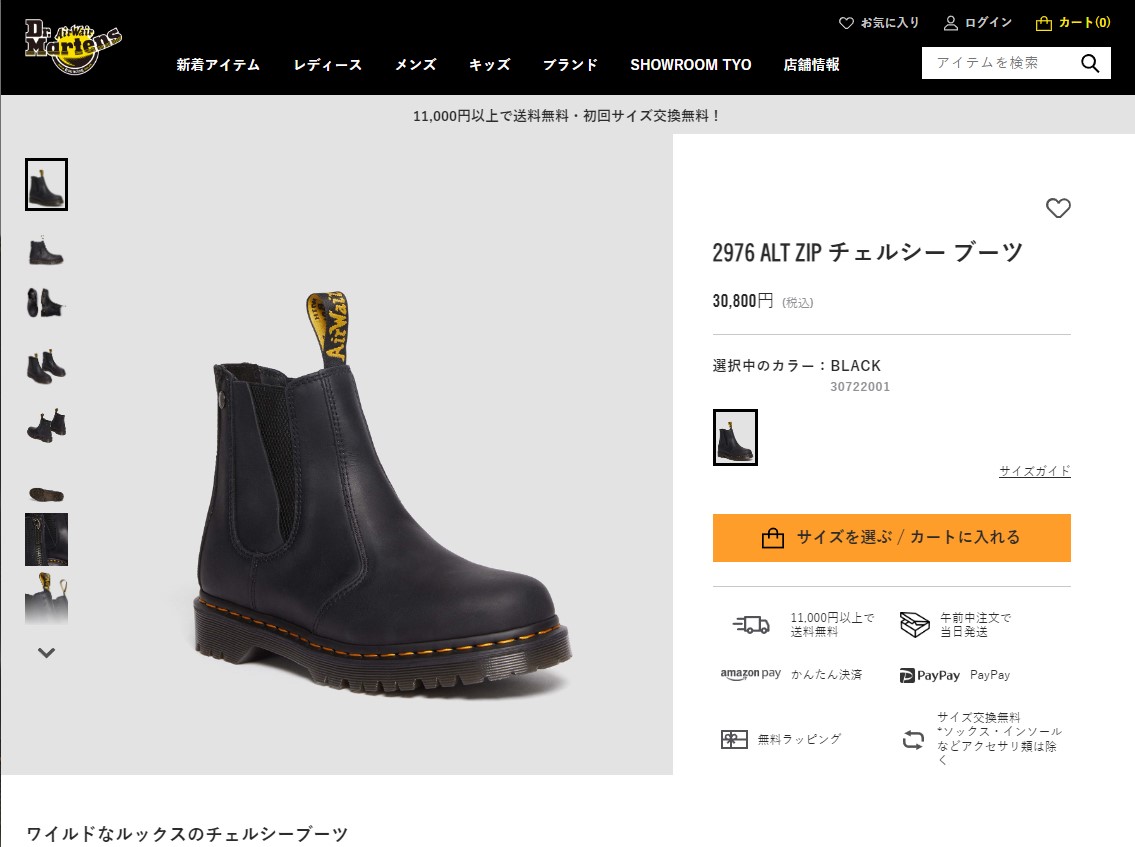Open the メンズ menu

point(415,64)
